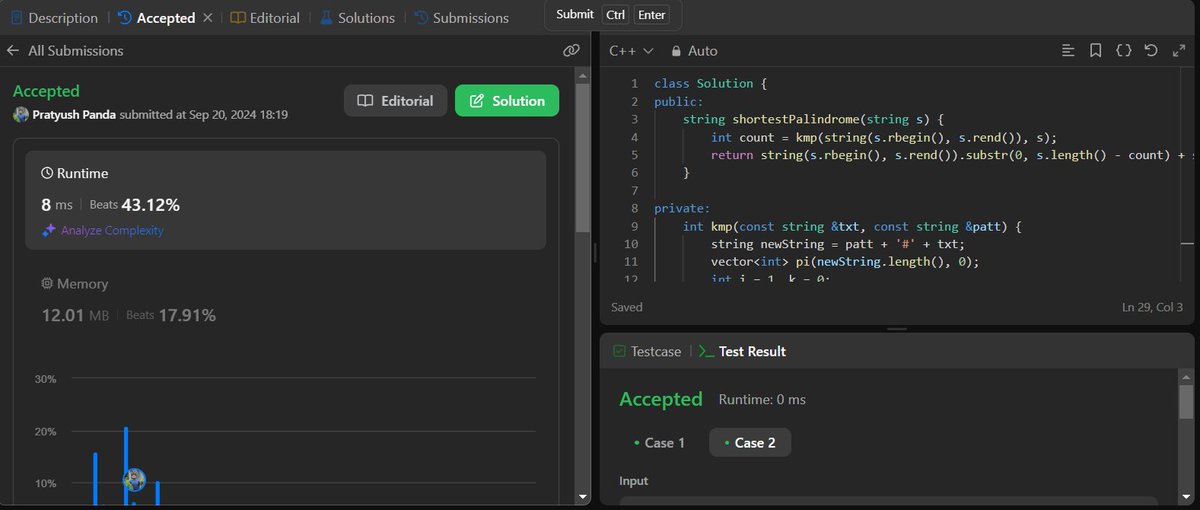1200x510 pixels.
Task: Click the sparkle icon beside Analyze Complexity
Action: [48, 230]
